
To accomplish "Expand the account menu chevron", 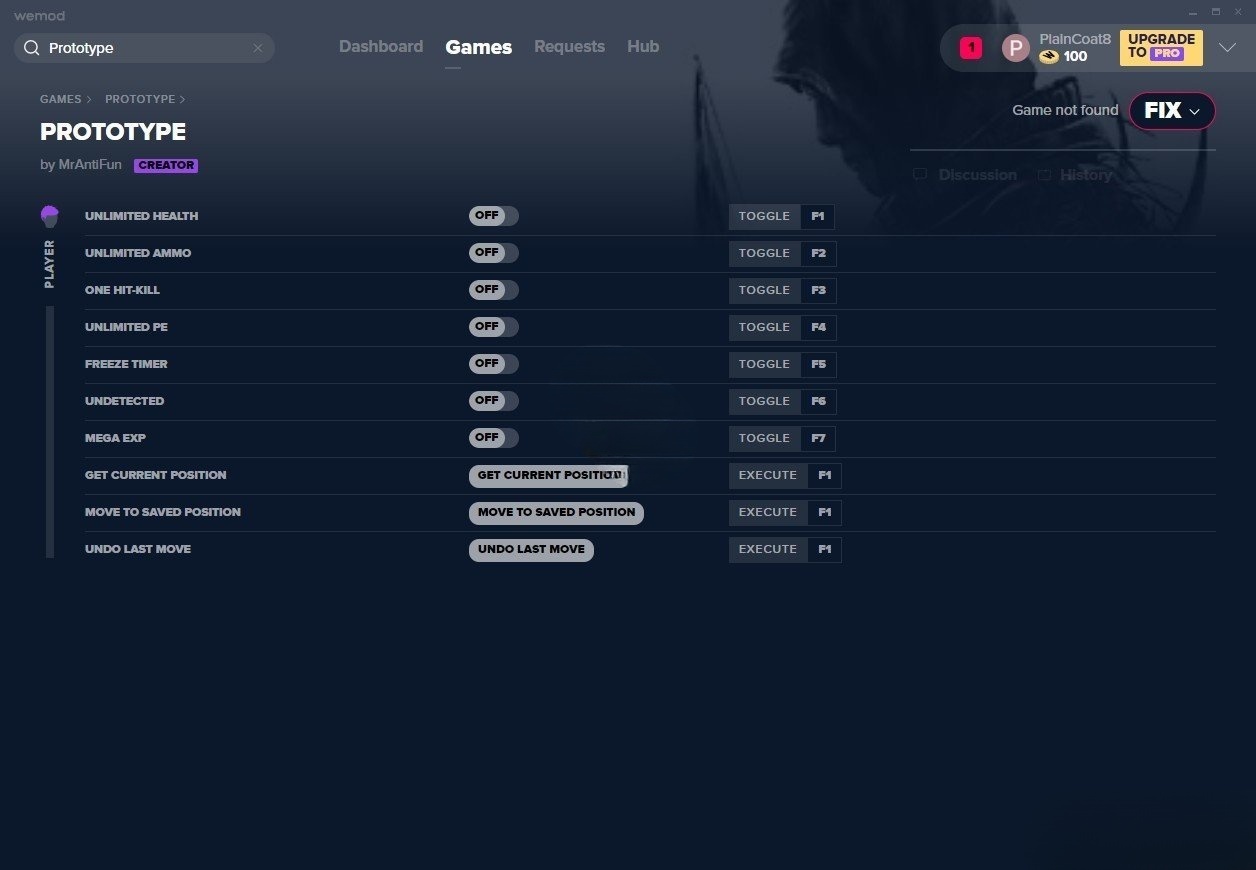I will pyautogui.click(x=1227, y=47).
